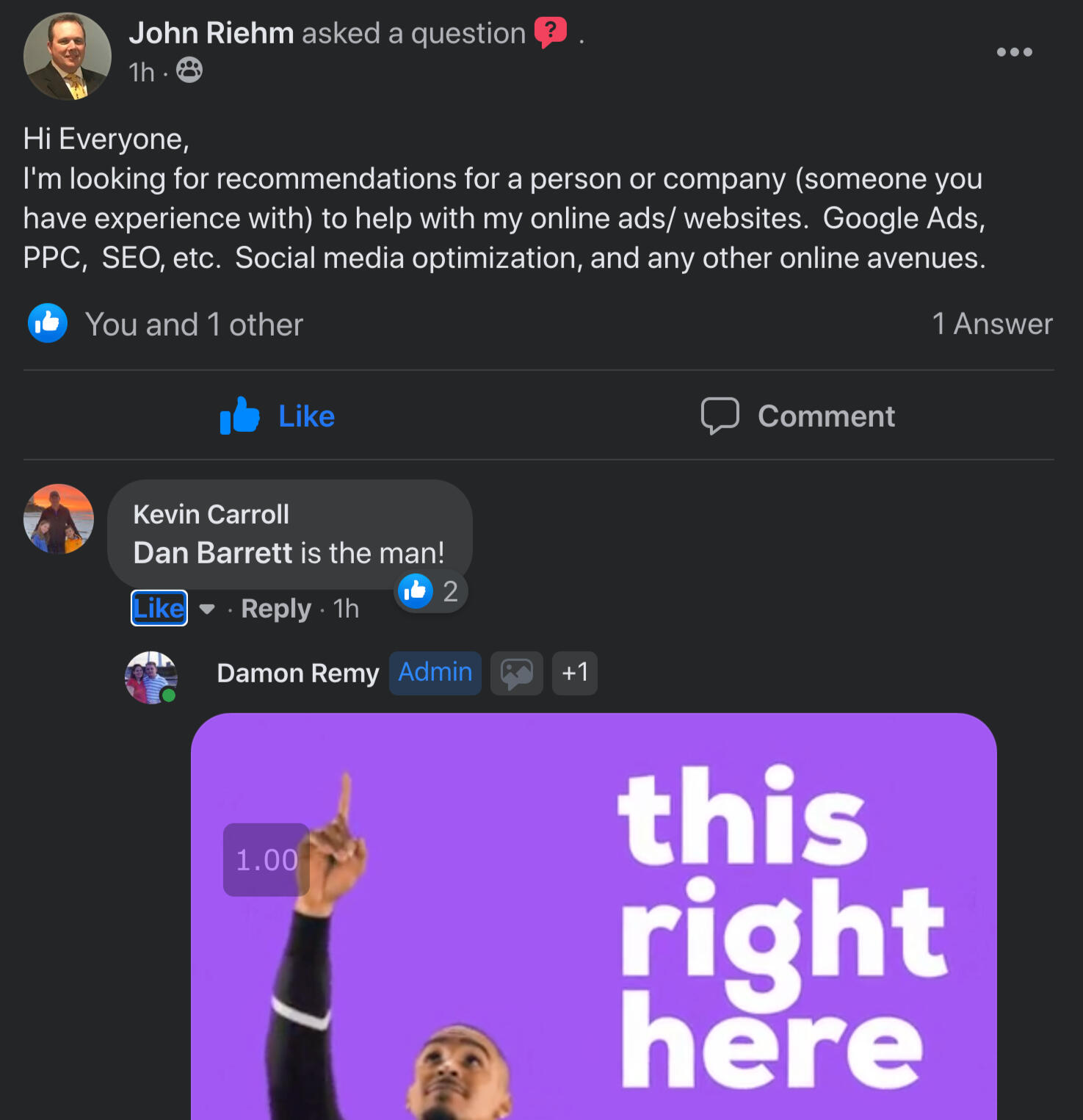Screen dimensions: 1083x1120
Task: View who reacted: You and 1 other
Action: click(x=194, y=325)
